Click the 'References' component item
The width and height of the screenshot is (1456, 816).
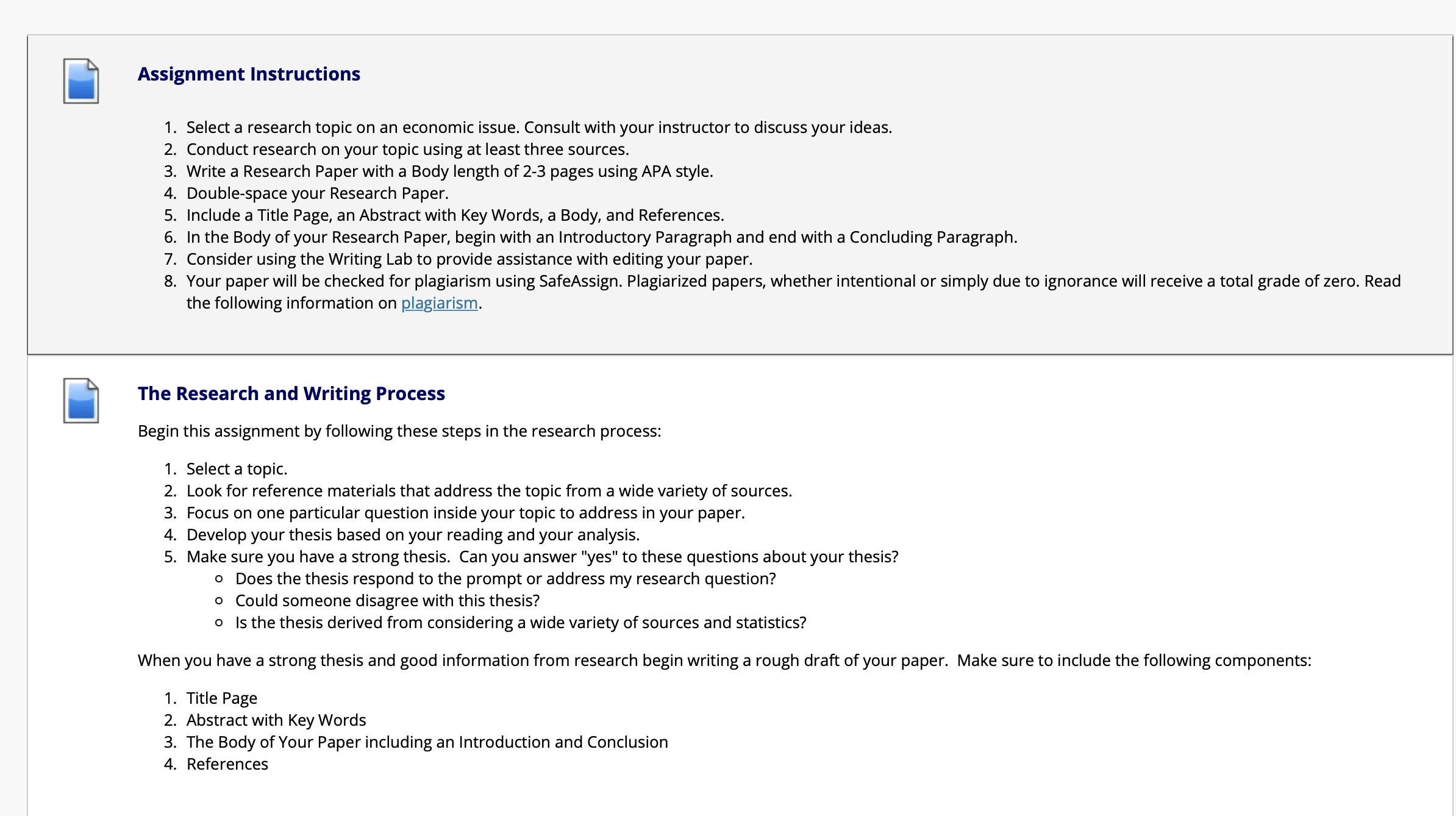227,764
